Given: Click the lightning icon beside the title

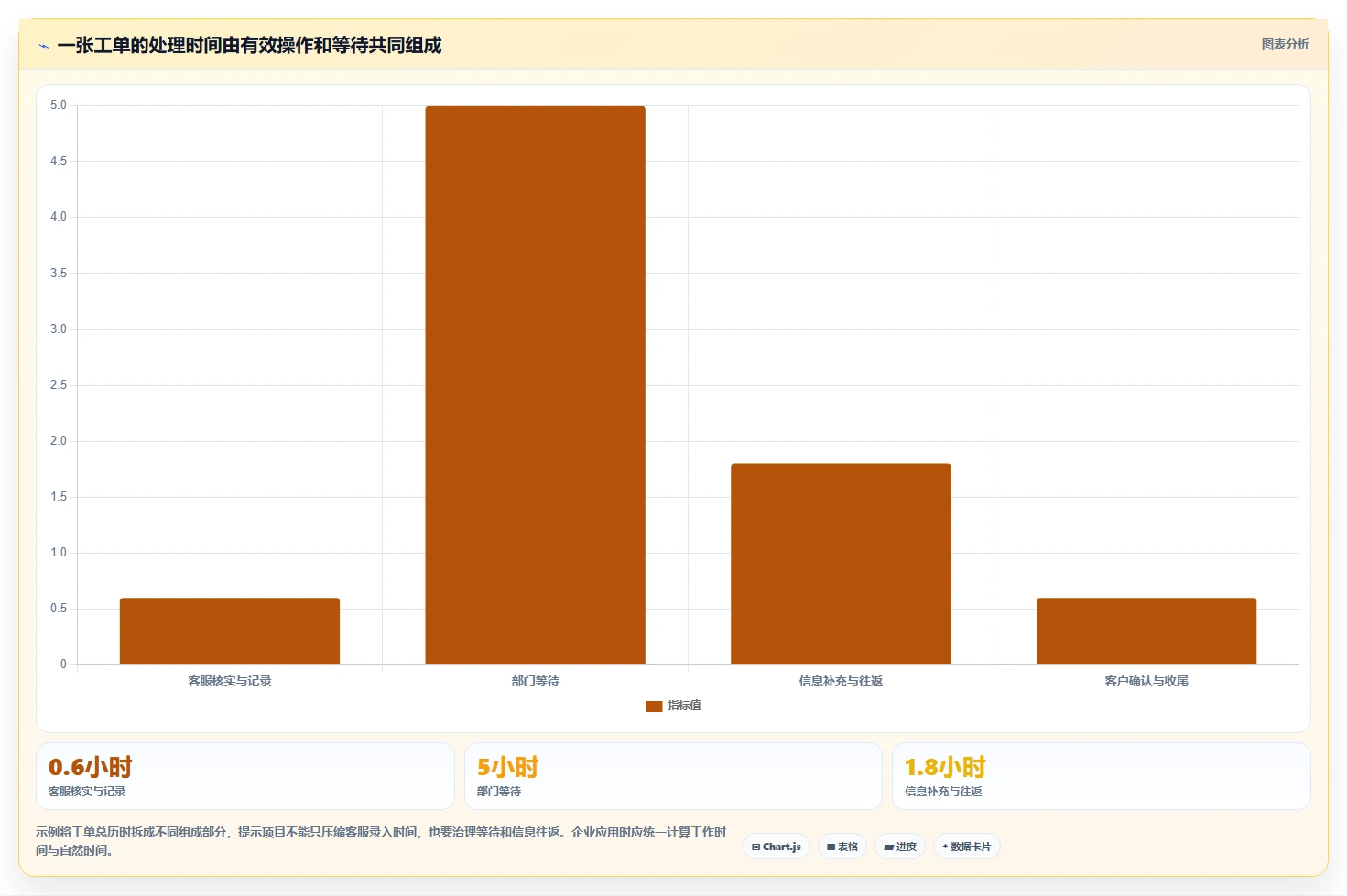Looking at the screenshot, I should tap(43, 46).
